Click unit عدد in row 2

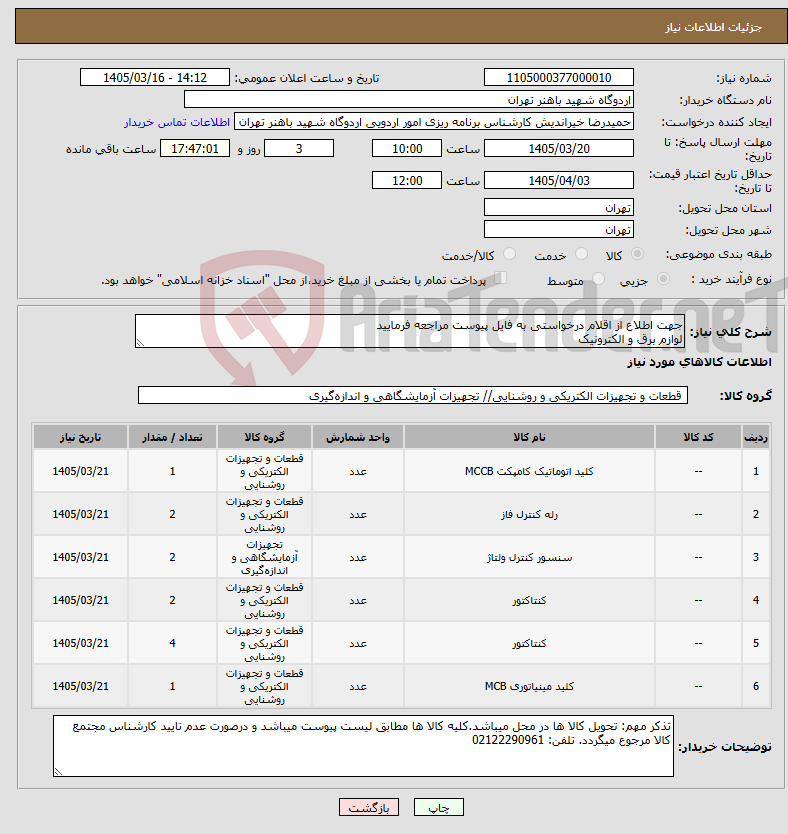coord(358,514)
